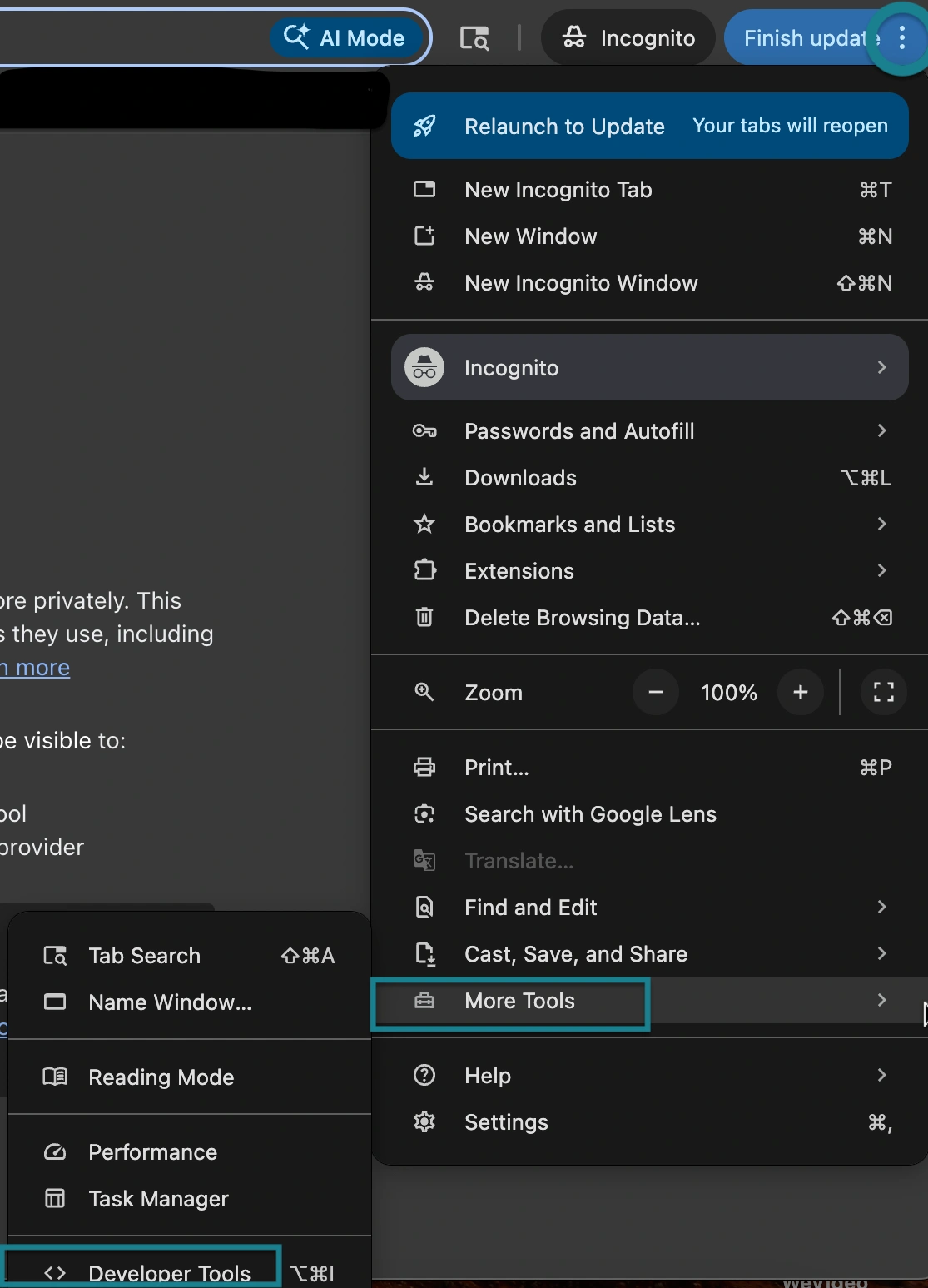Click the Name Window icon
Viewport: 928px width, 1288px height.
pos(55,1002)
